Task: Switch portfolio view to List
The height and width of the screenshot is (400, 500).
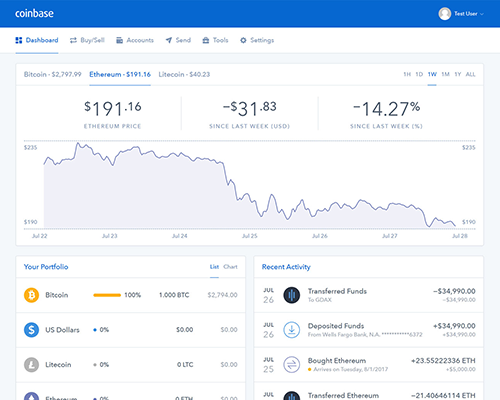Action: point(214,267)
